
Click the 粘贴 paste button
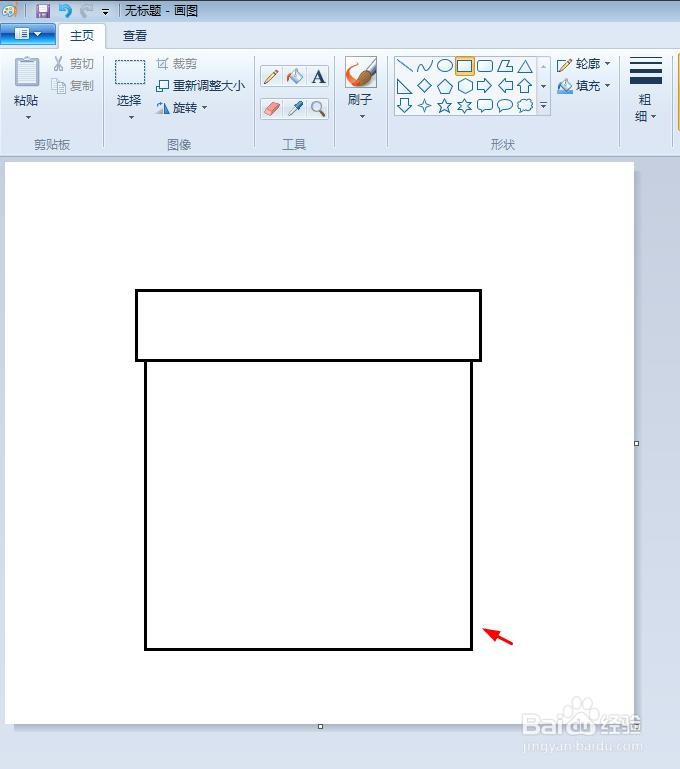click(26, 81)
